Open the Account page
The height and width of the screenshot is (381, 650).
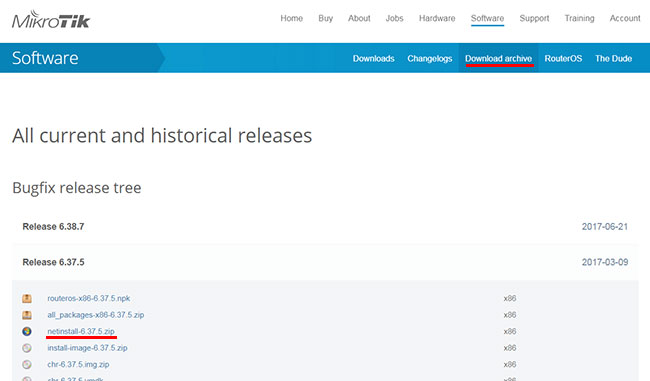point(625,18)
